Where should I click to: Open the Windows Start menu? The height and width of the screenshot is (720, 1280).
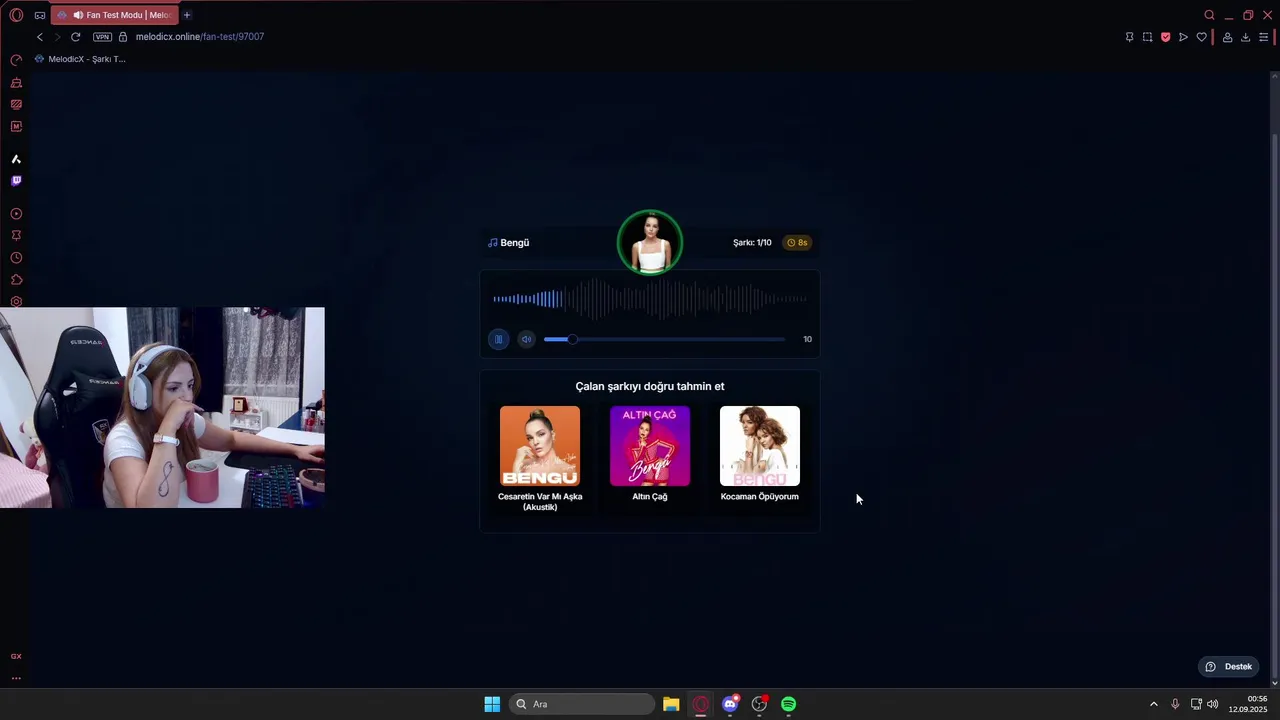(x=492, y=704)
